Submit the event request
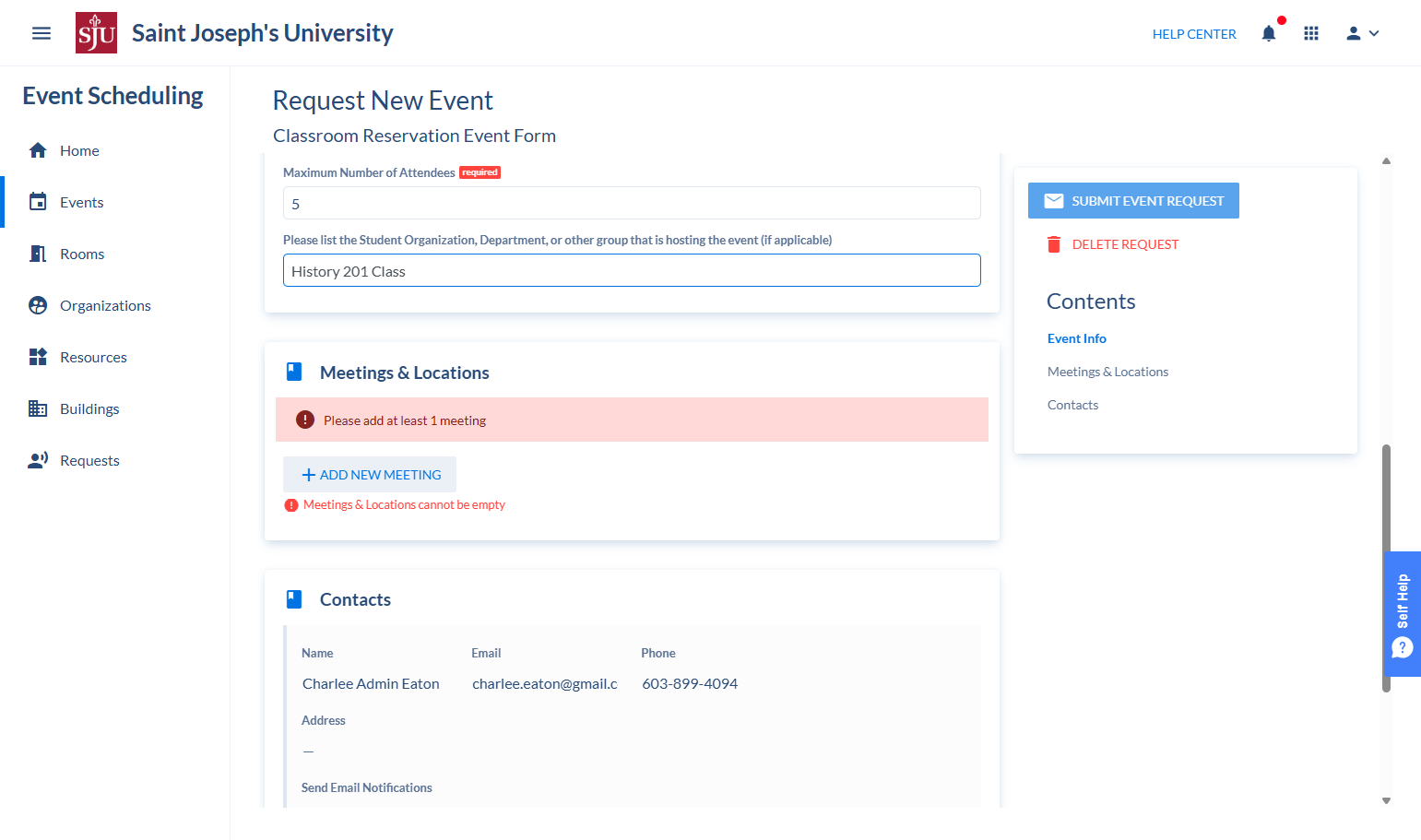1421x840 pixels. [1133, 200]
